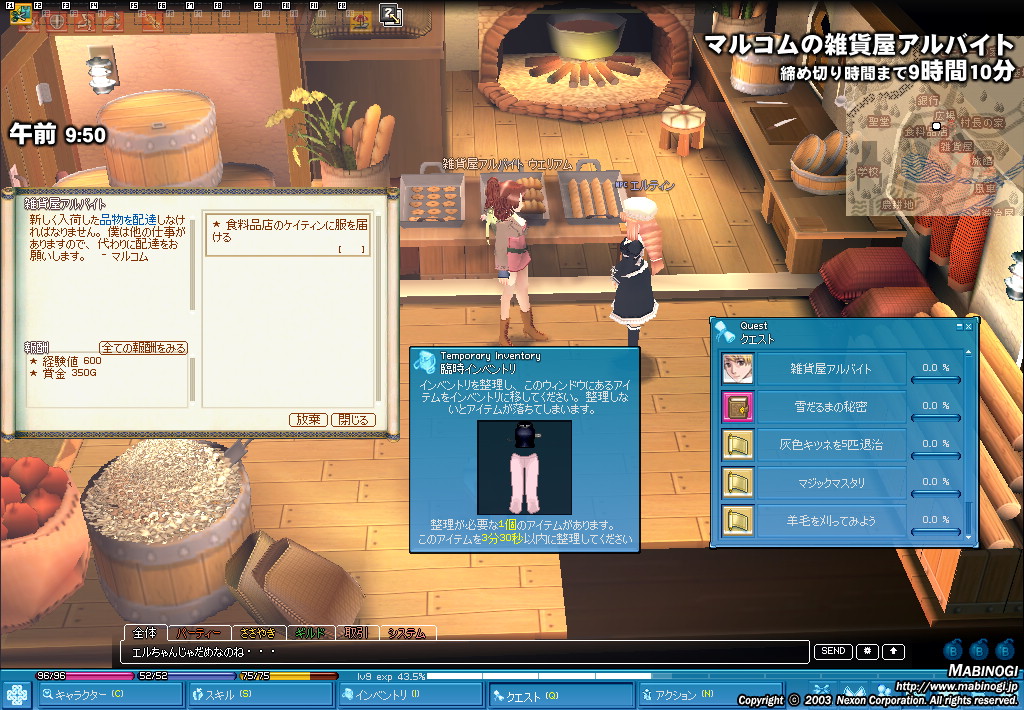The image size is (1024, 710).
Task: Send the chat message with SEND
Action: 833,651
